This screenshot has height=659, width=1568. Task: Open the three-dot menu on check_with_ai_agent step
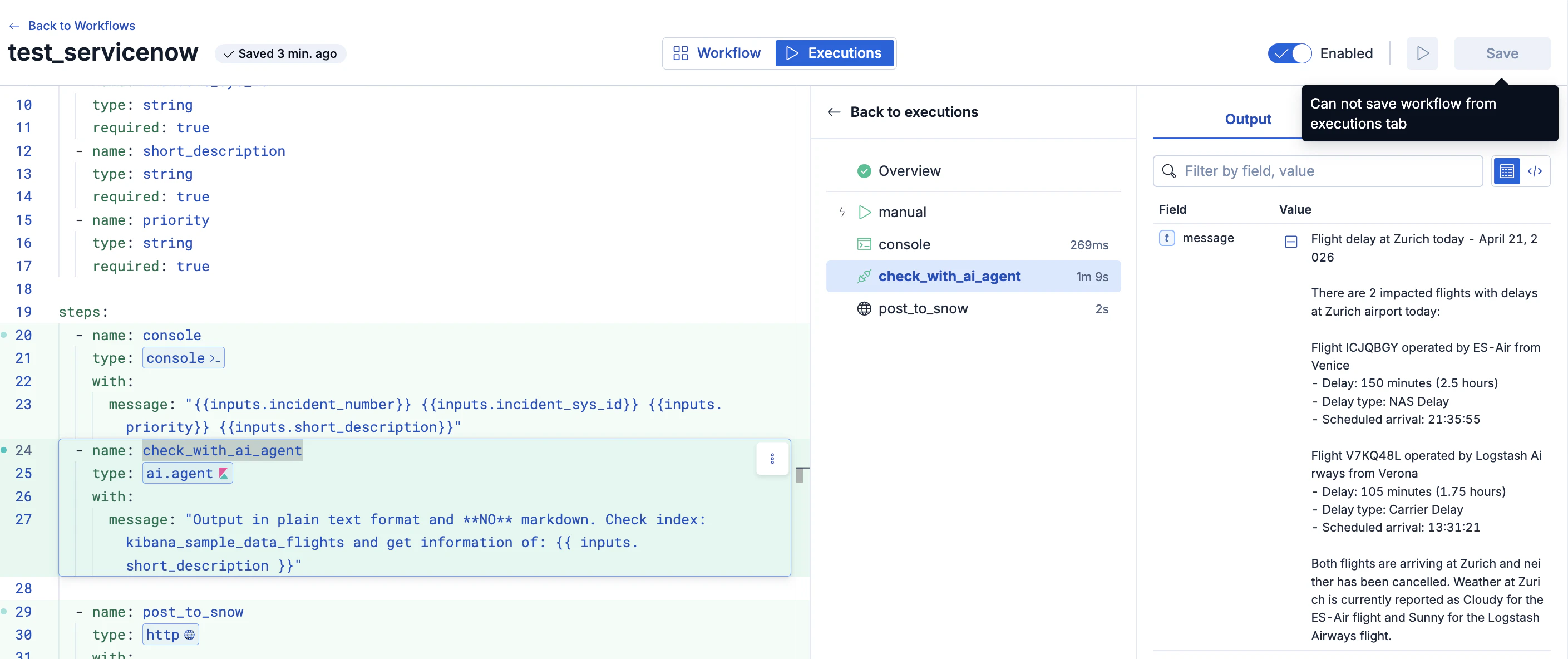[x=772, y=459]
